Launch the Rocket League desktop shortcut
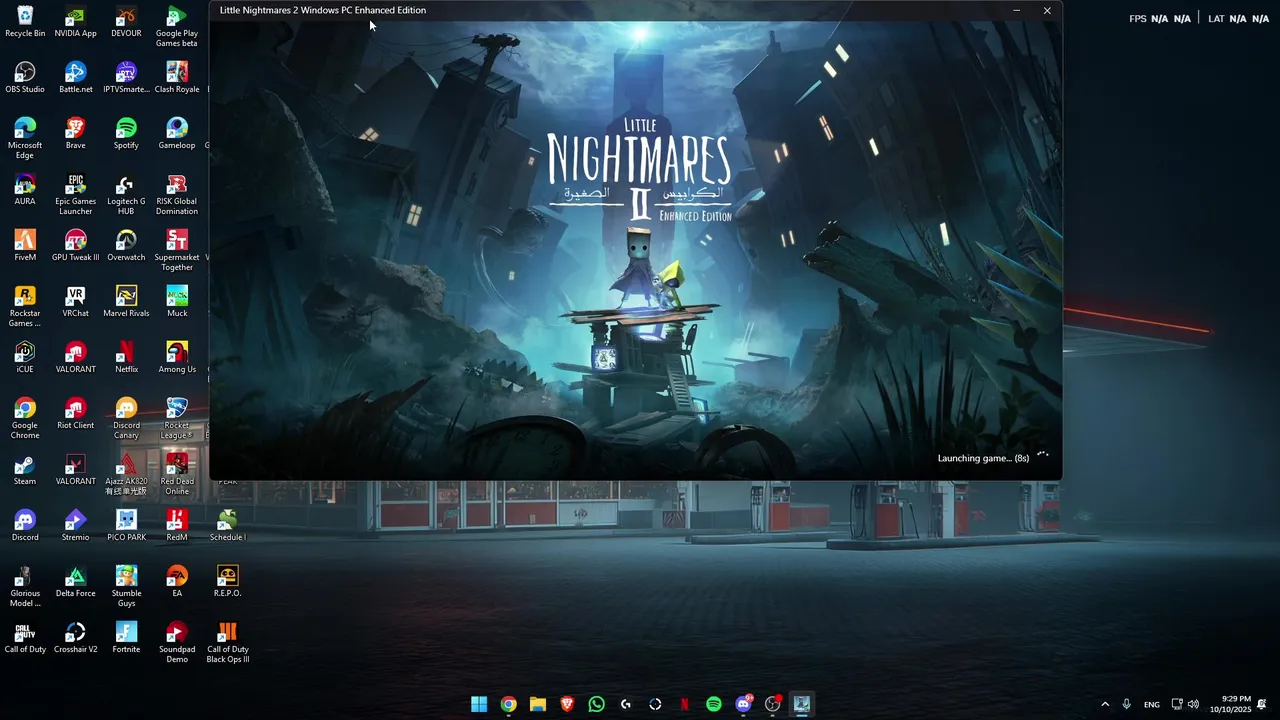The width and height of the screenshot is (1280, 720). pos(177,419)
